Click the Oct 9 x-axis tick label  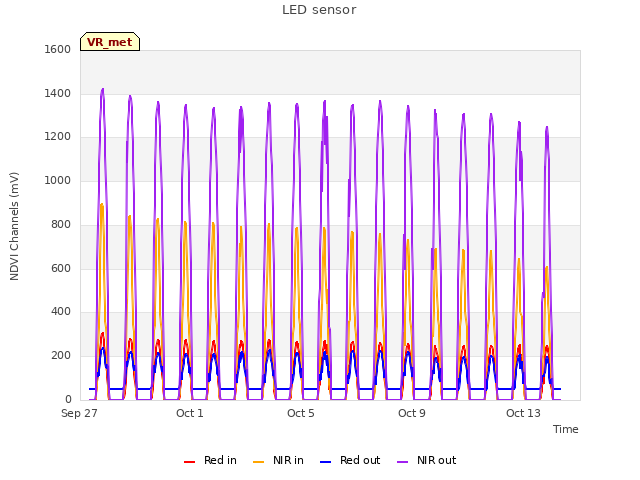[x=412, y=413]
